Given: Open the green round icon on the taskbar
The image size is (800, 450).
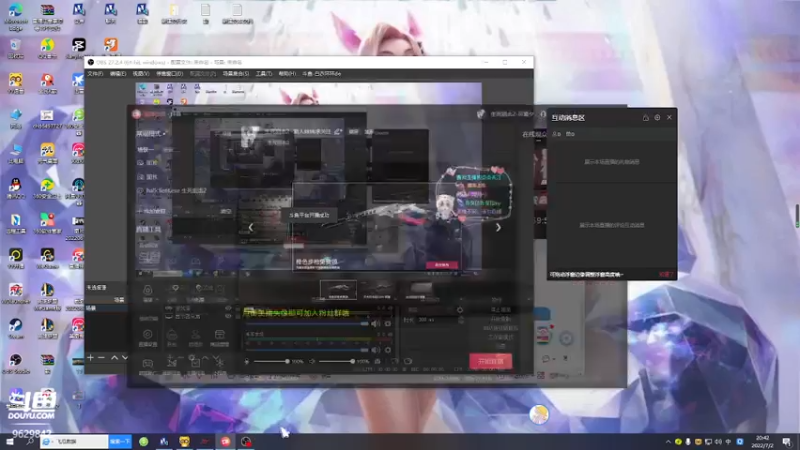Looking at the screenshot, I should (x=144, y=442).
